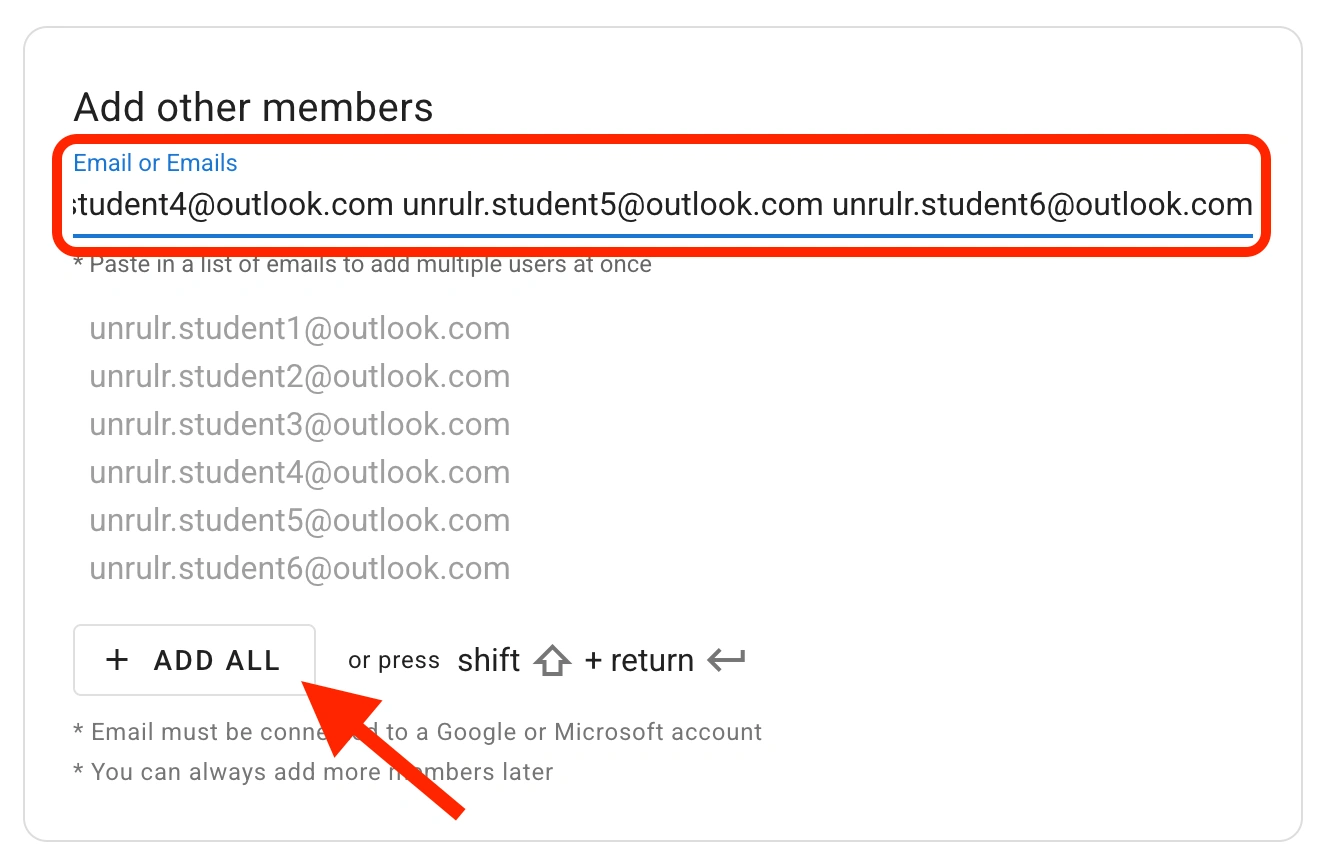This screenshot has height=858, width=1320.
Task: Focus the Email or Emails input field
Action: pos(660,205)
